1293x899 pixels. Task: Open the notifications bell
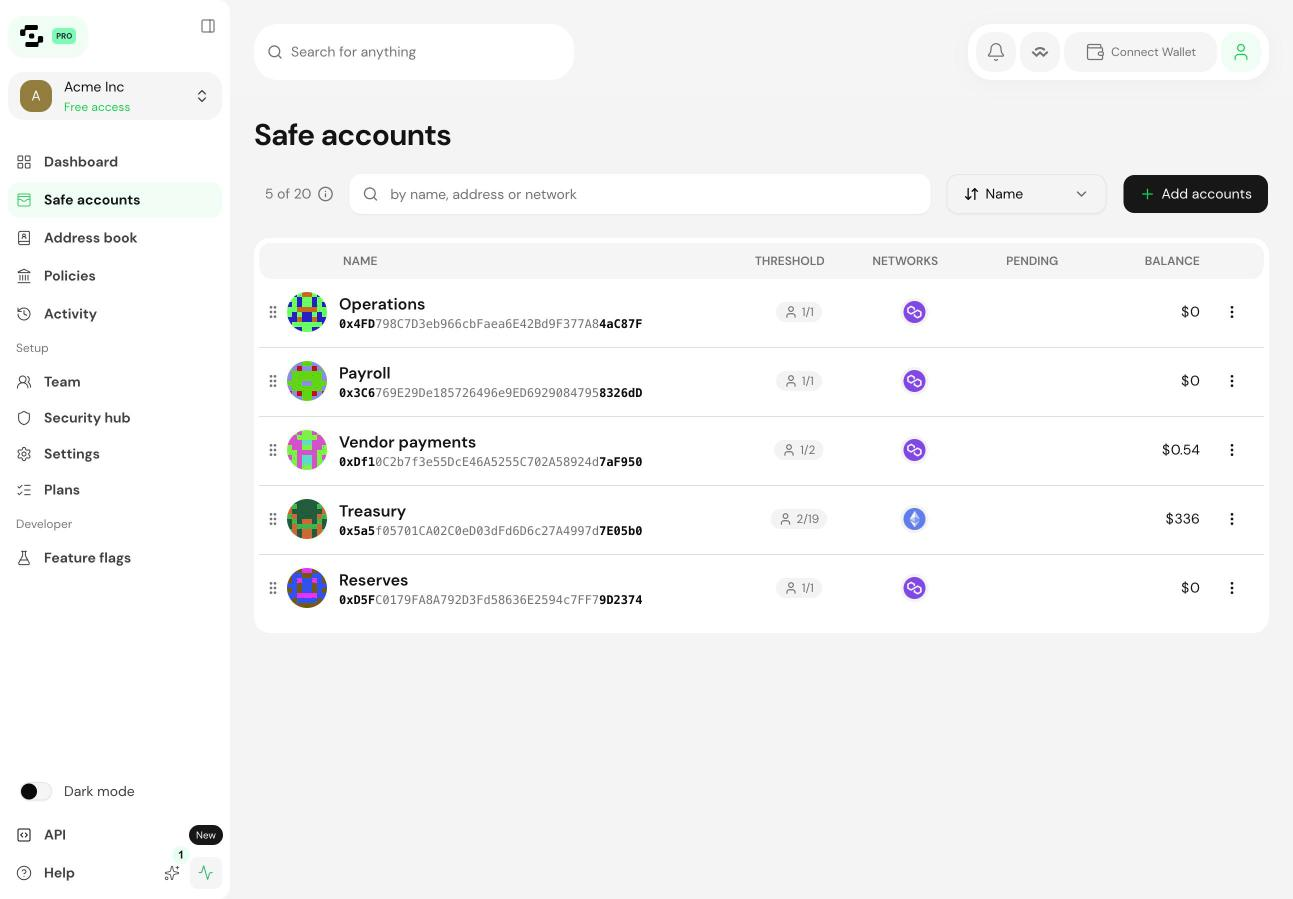[x=996, y=52]
